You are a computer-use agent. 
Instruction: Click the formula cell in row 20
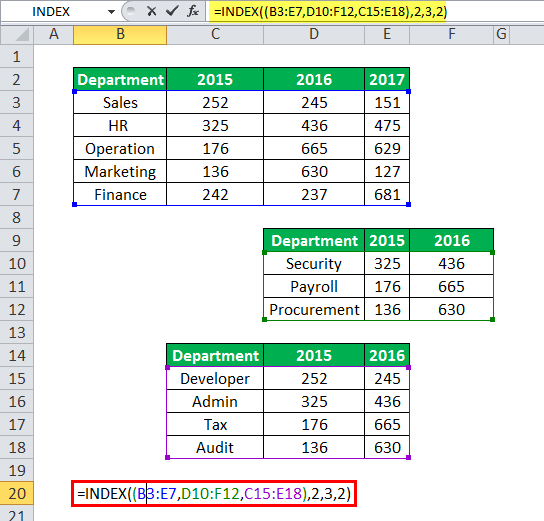(214, 494)
